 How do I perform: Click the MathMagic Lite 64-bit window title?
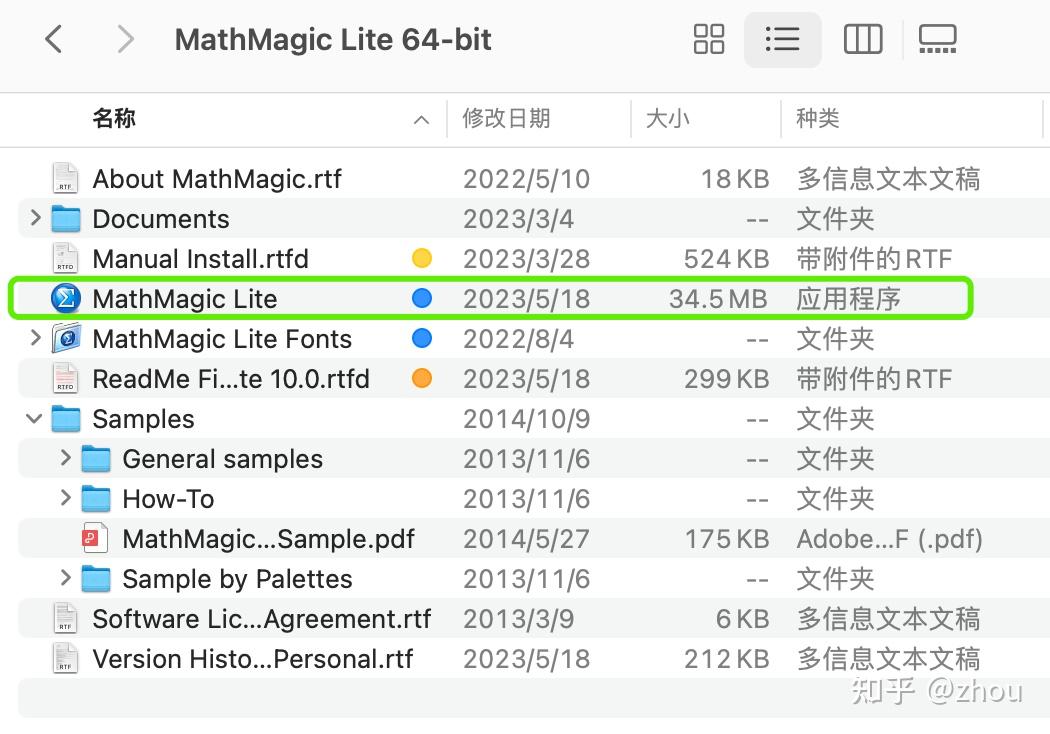[333, 40]
